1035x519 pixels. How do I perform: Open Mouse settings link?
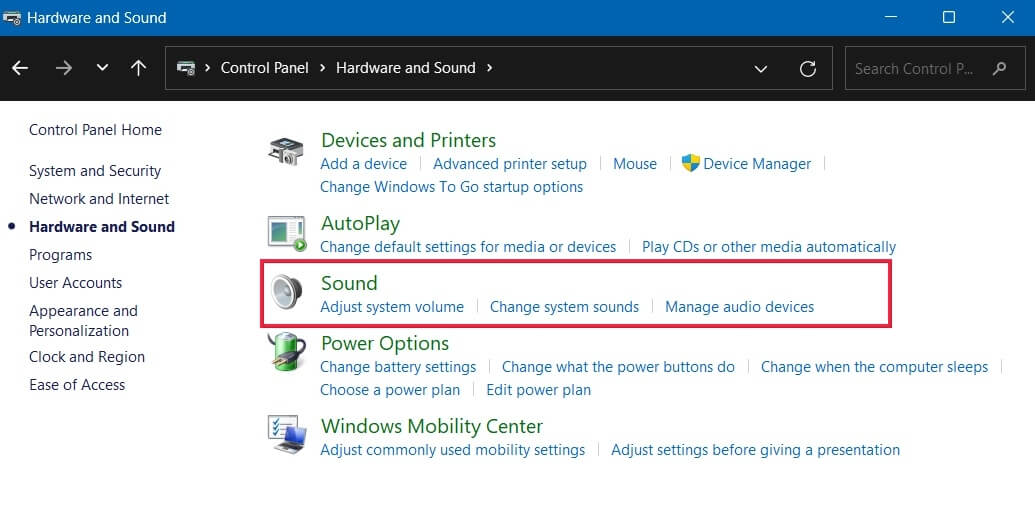635,164
